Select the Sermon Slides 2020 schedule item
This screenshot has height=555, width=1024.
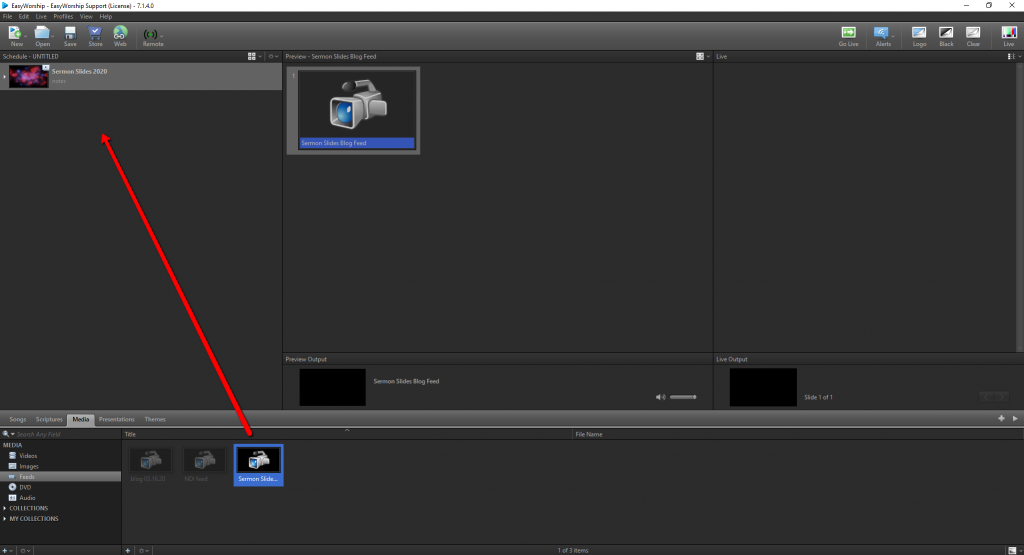[x=140, y=76]
